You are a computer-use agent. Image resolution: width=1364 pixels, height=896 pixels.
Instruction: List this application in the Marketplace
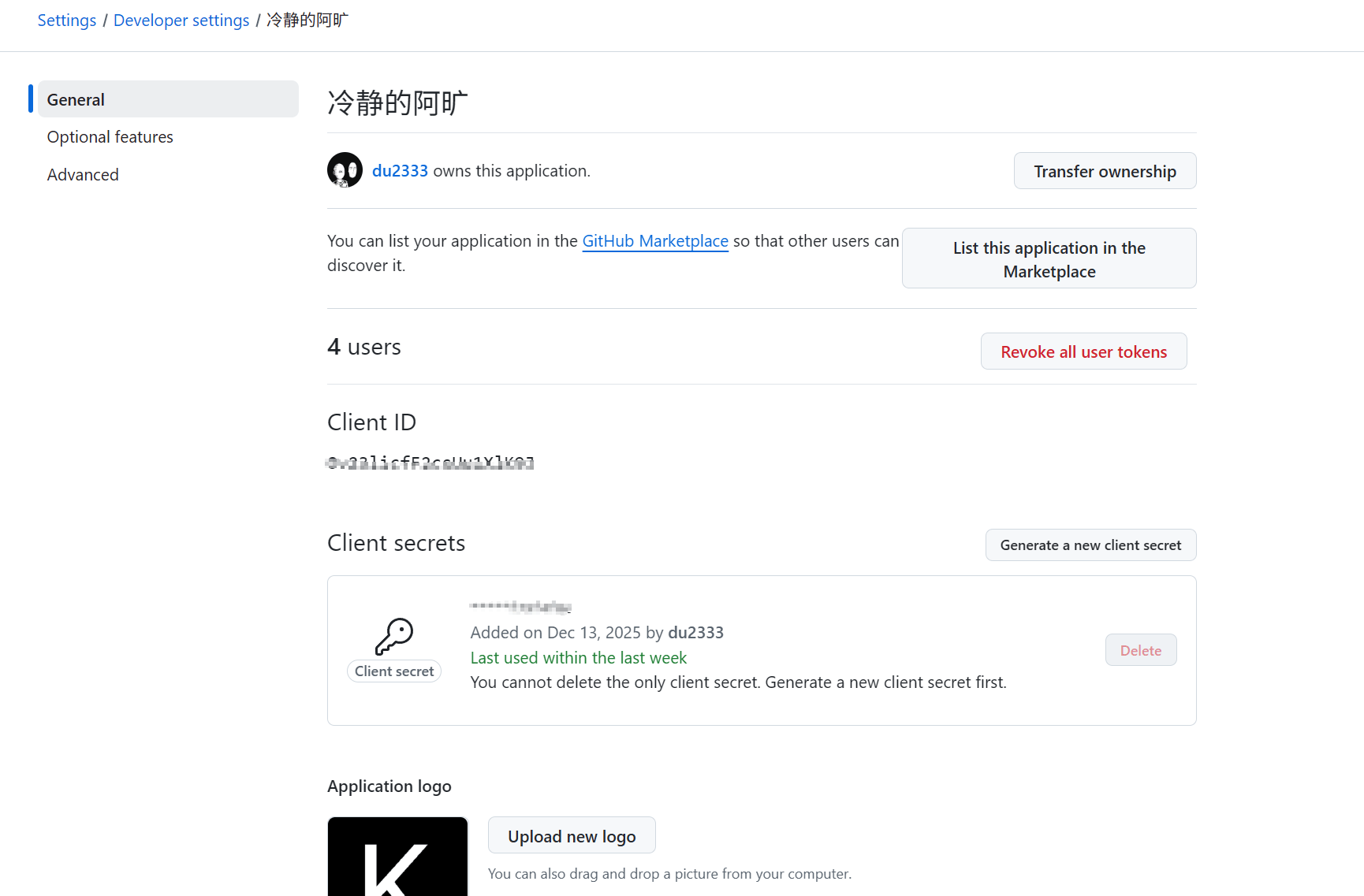[x=1049, y=258]
